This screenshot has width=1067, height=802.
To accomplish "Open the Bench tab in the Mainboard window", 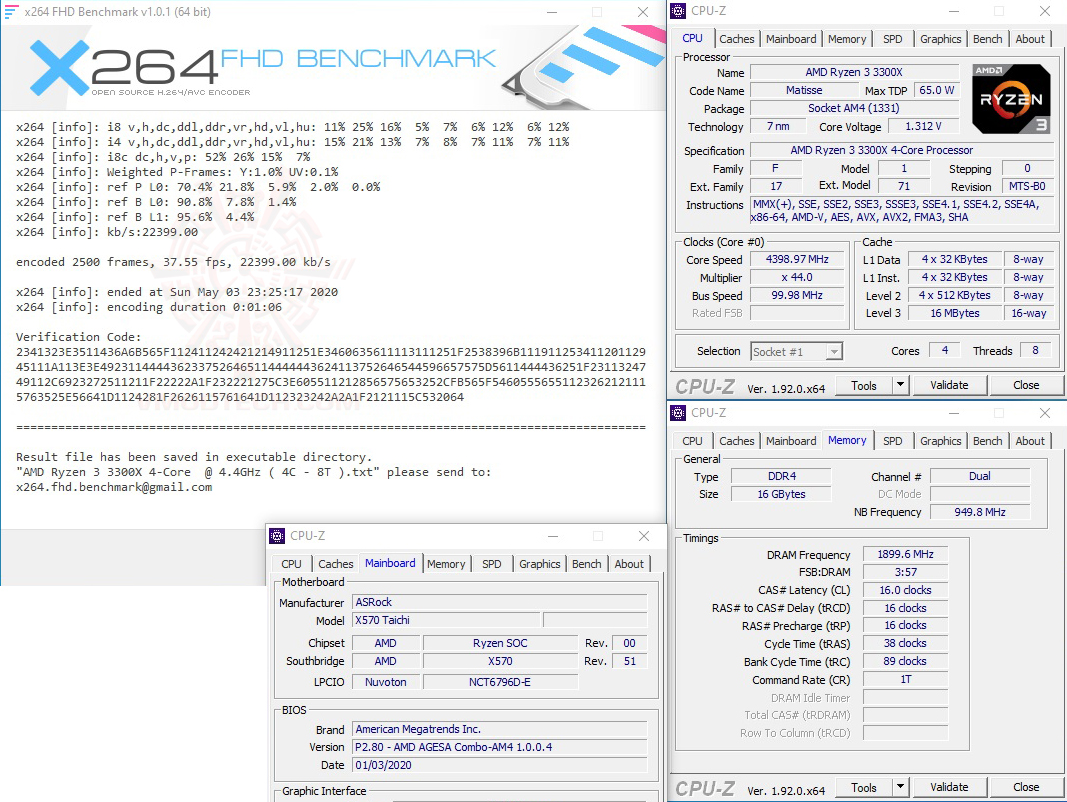I will point(587,565).
